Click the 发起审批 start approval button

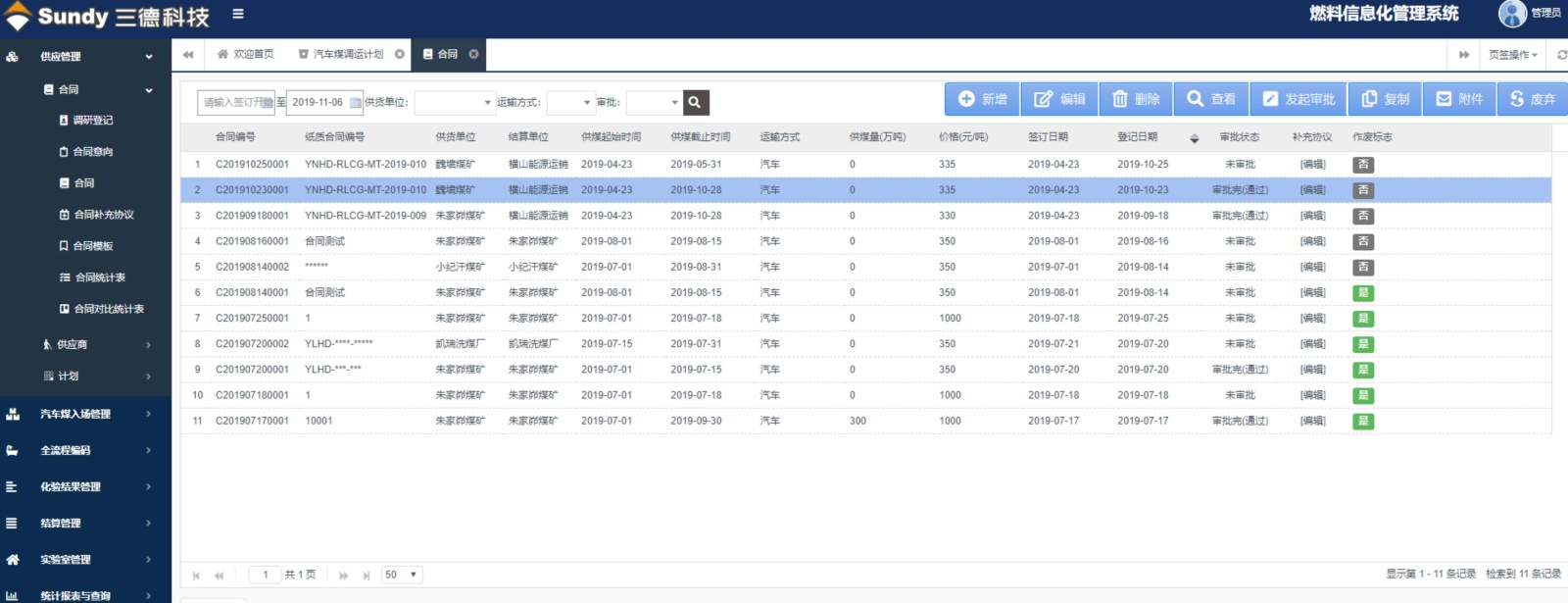[1298, 99]
